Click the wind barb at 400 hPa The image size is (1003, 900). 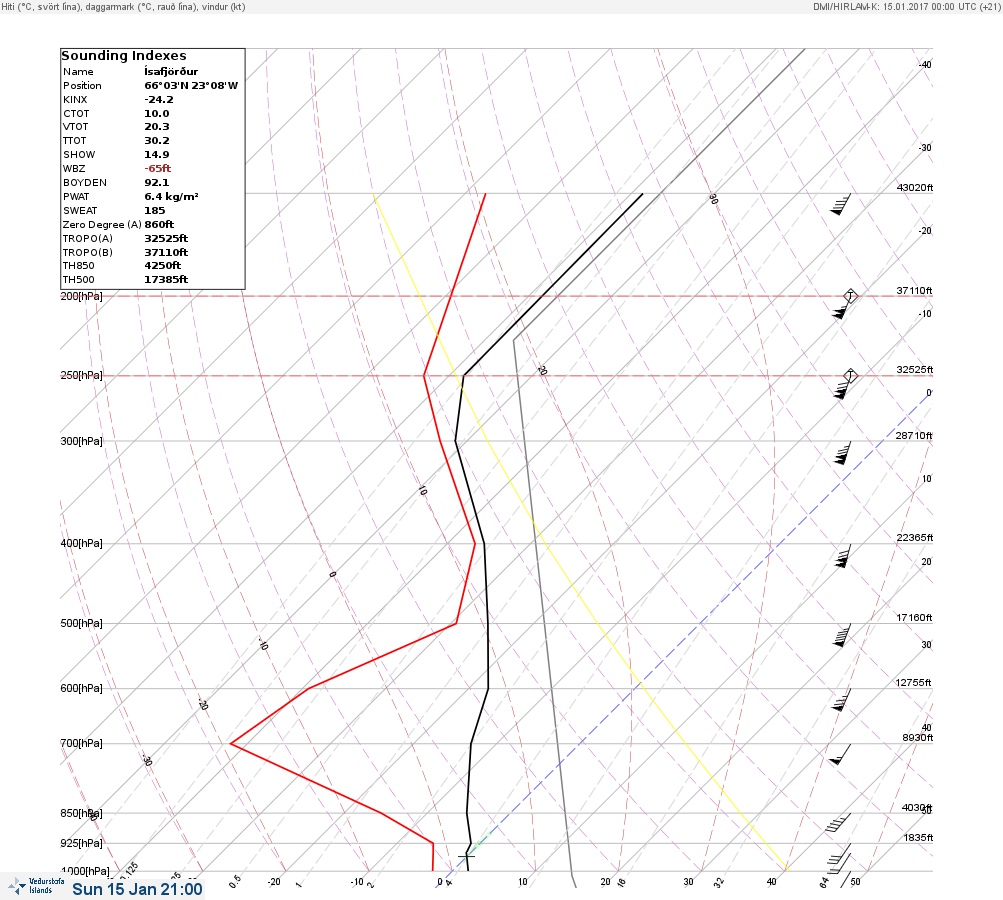pos(843,555)
